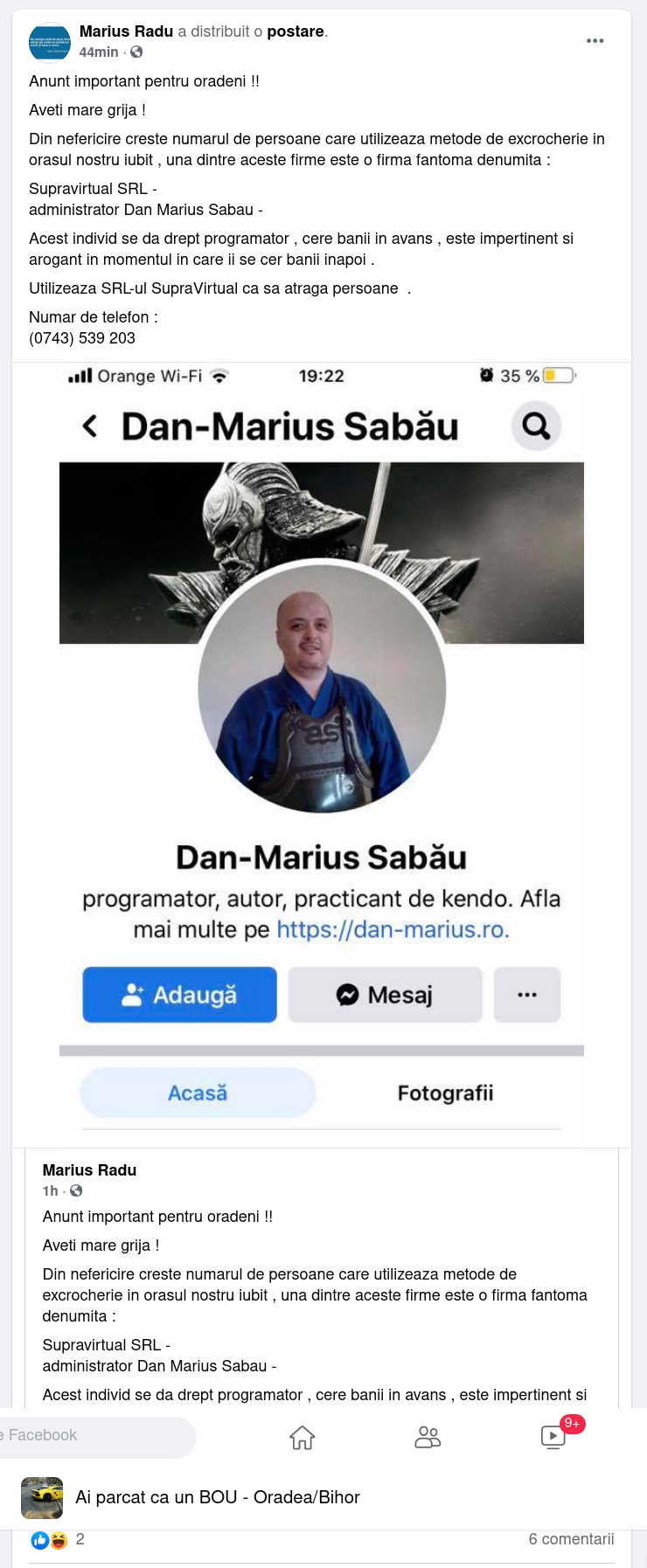The image size is (647, 1568).
Task: Click the Adaugă friend button
Action: click(180, 995)
